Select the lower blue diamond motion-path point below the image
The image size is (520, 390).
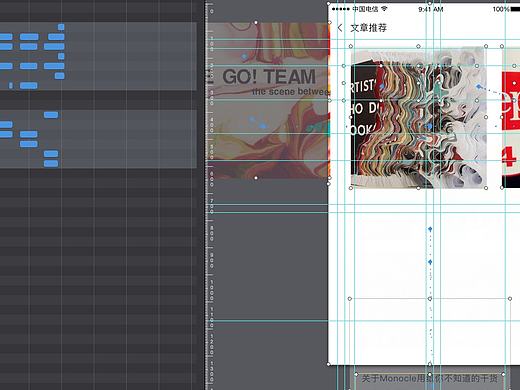coord(430,262)
